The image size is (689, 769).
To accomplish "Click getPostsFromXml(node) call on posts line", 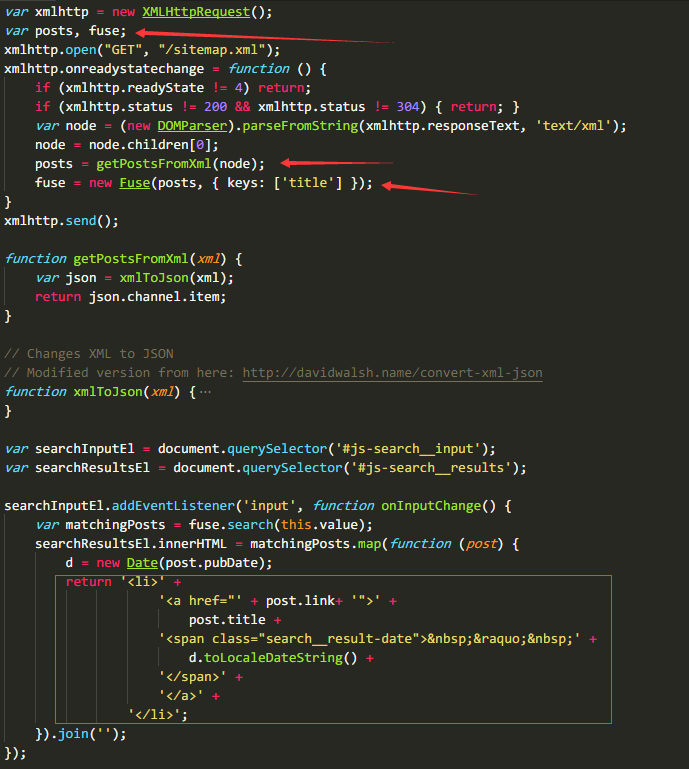I will click(177, 164).
